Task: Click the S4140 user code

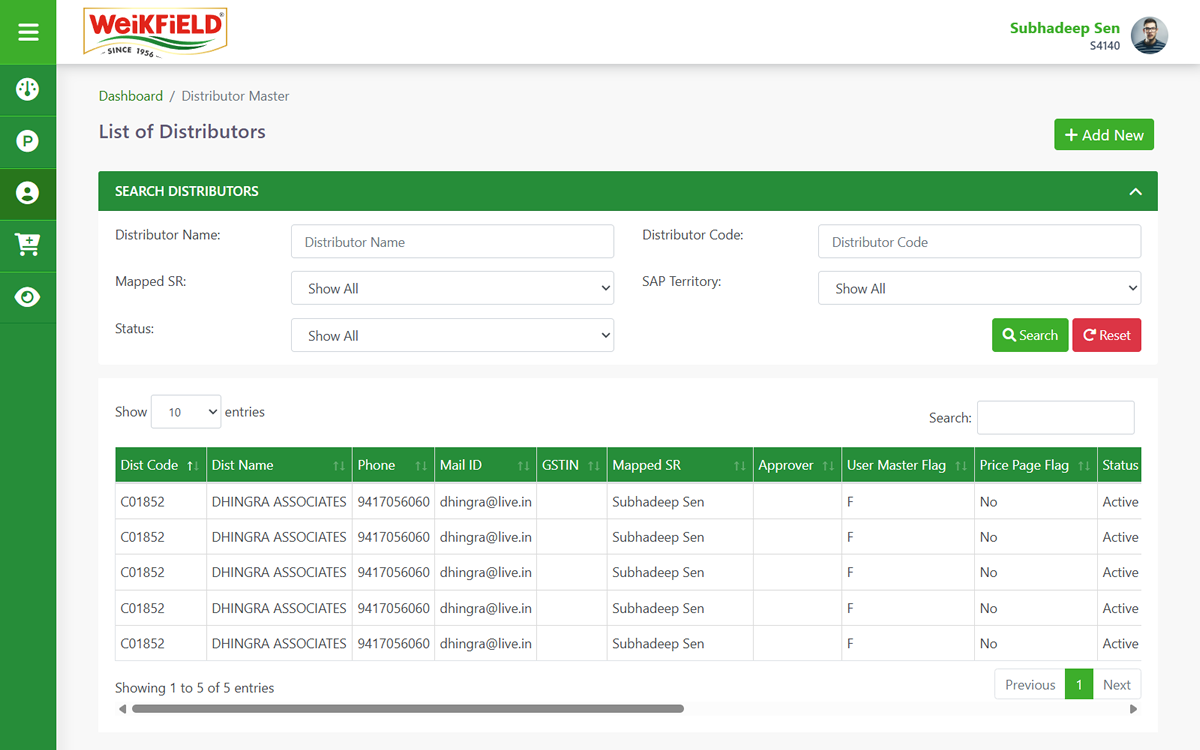Action: [1105, 46]
